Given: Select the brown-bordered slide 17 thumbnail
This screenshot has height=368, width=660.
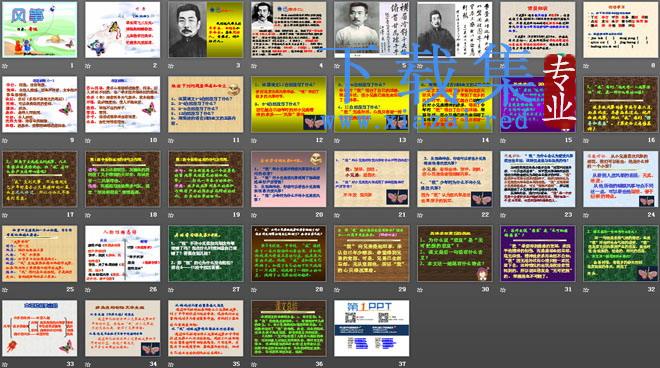Looking at the screenshot, I should 40,179.
